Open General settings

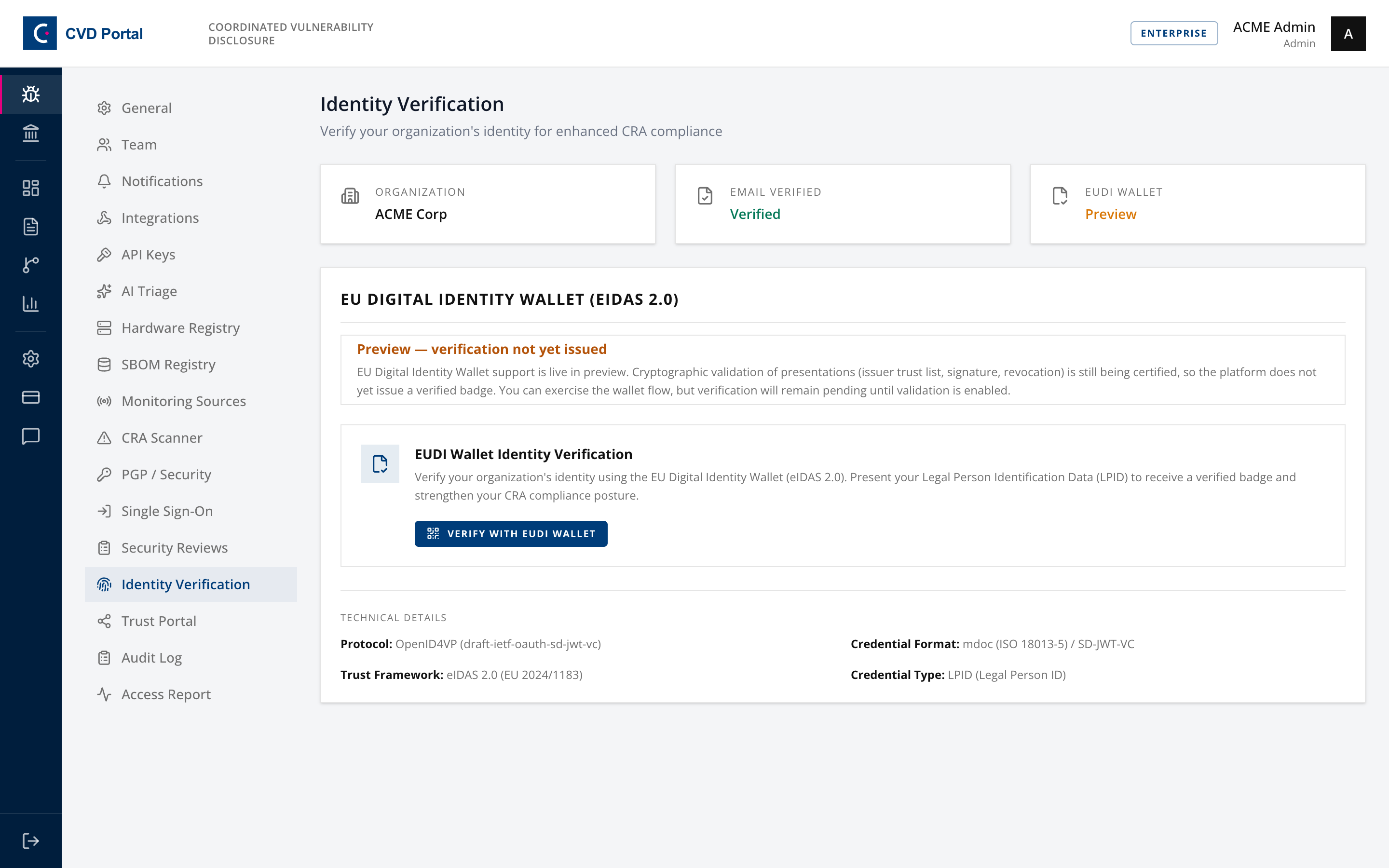click(x=191, y=108)
